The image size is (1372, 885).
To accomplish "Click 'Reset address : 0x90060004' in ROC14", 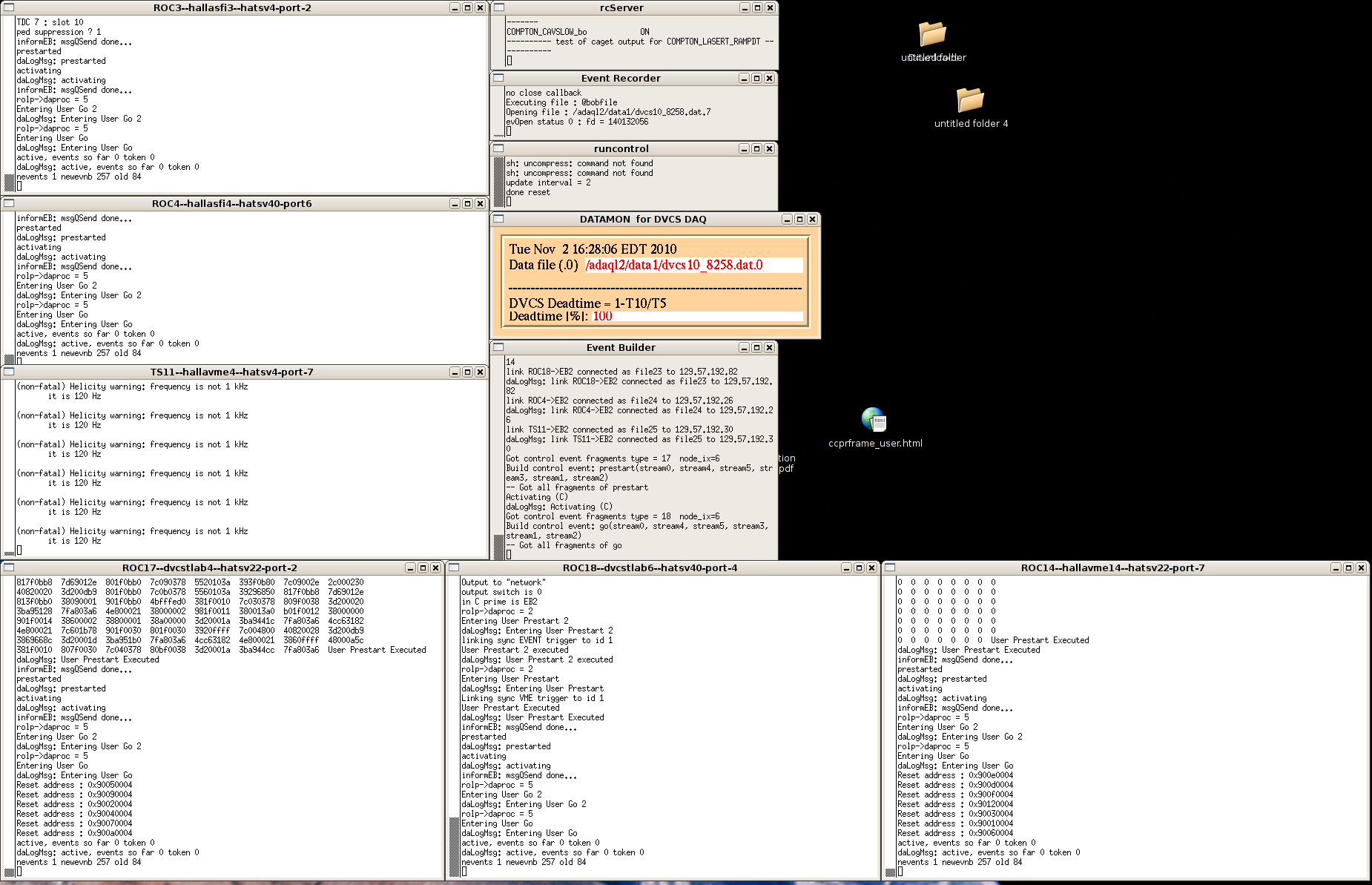I will point(955,833).
